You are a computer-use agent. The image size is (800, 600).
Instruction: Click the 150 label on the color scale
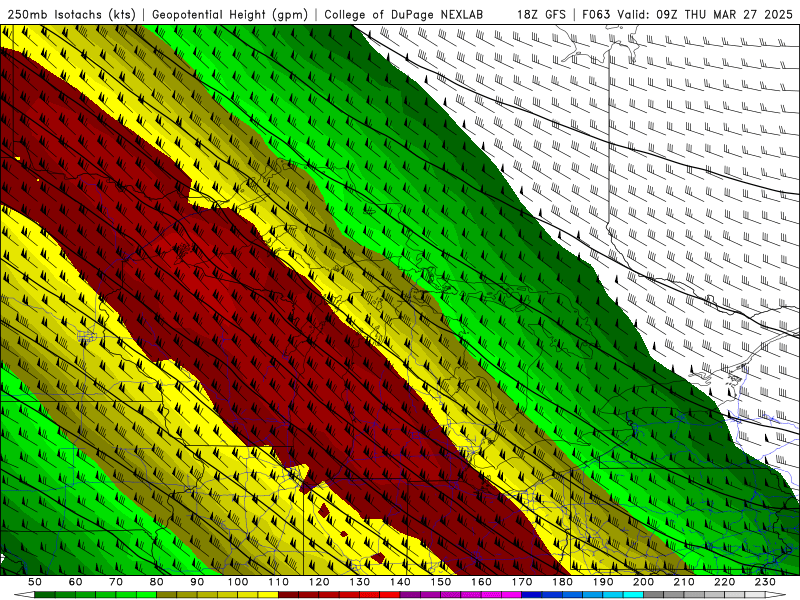coord(441,582)
